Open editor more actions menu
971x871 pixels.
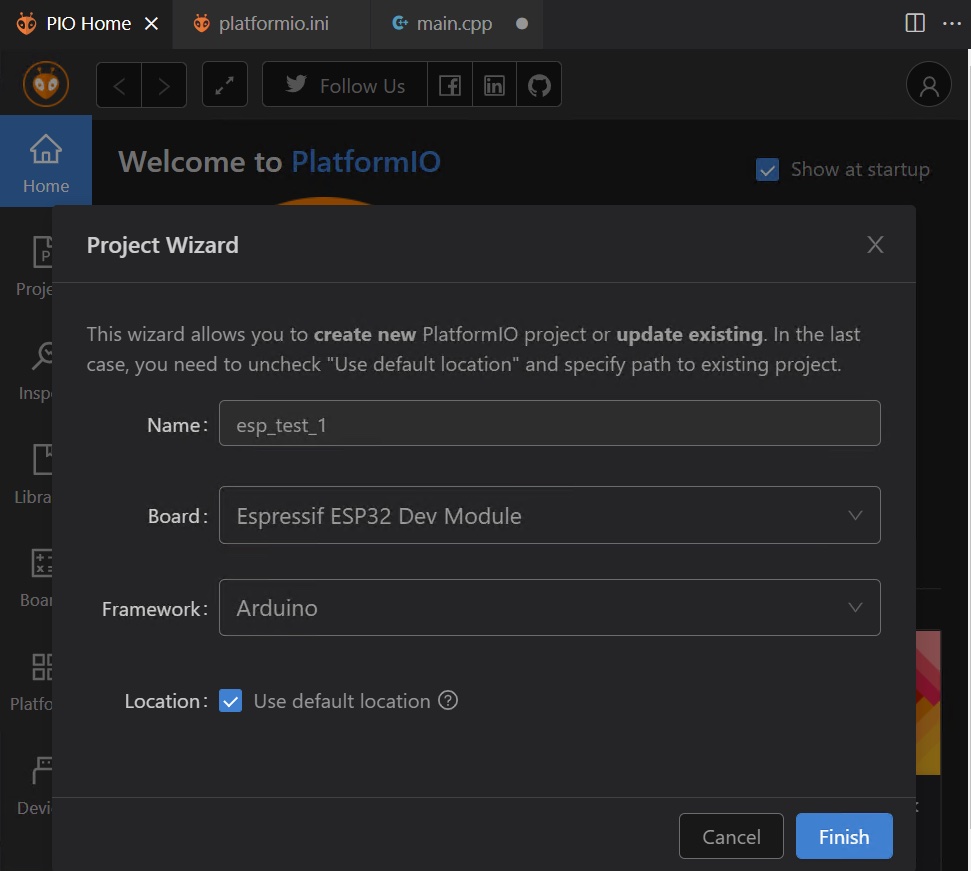click(x=951, y=24)
